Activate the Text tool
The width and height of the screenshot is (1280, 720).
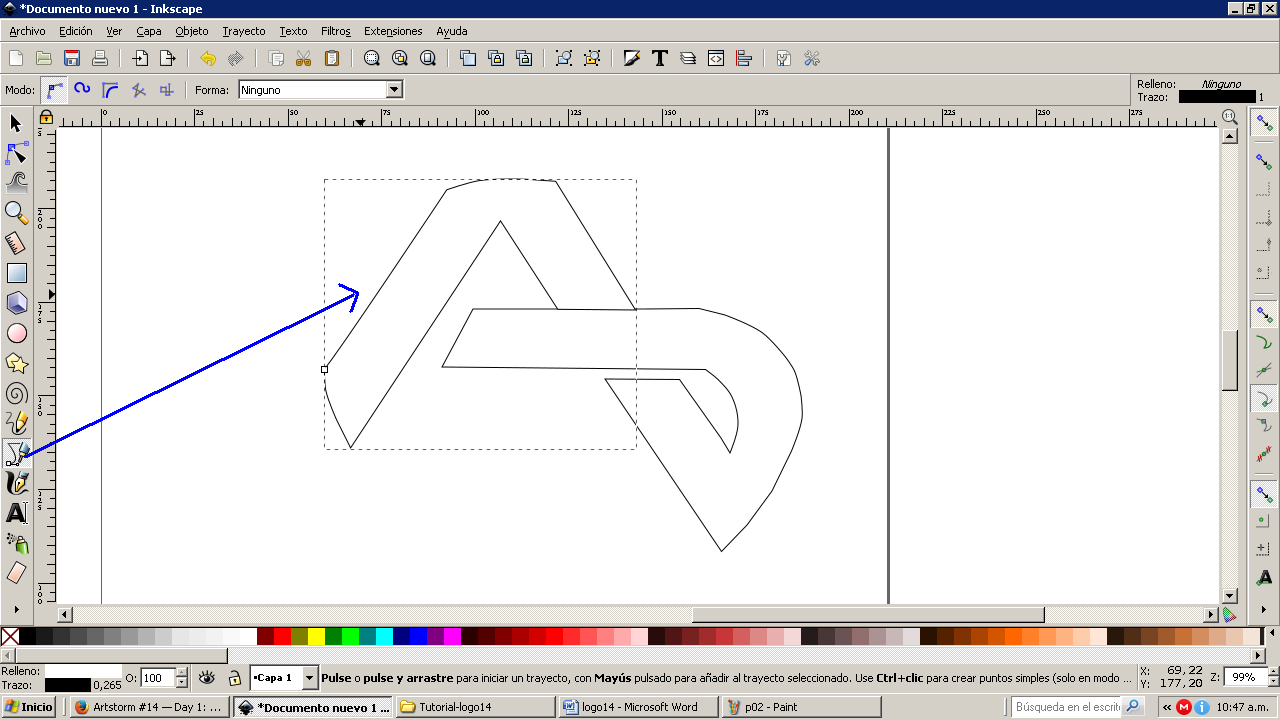pos(16,513)
